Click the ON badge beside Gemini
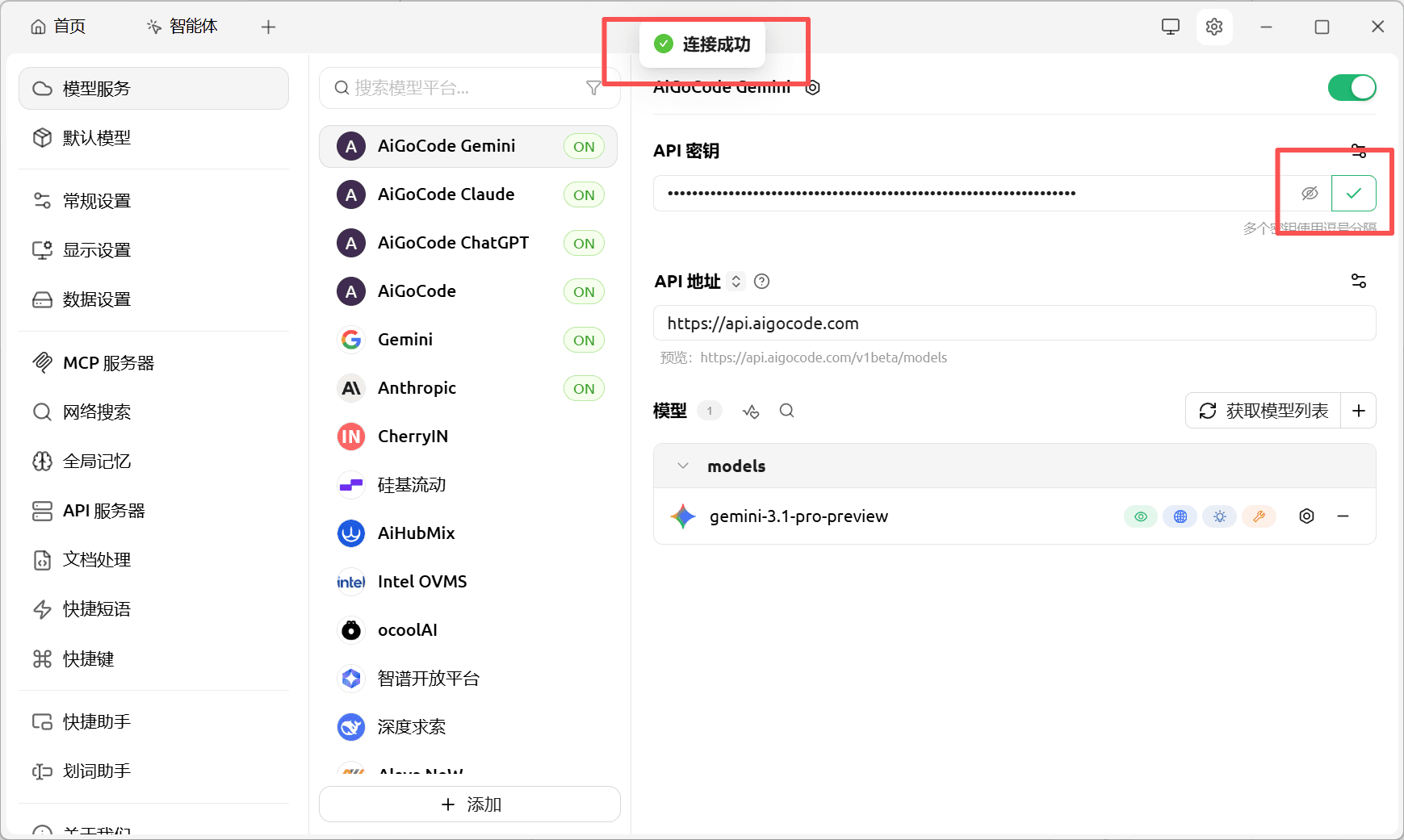 point(584,341)
